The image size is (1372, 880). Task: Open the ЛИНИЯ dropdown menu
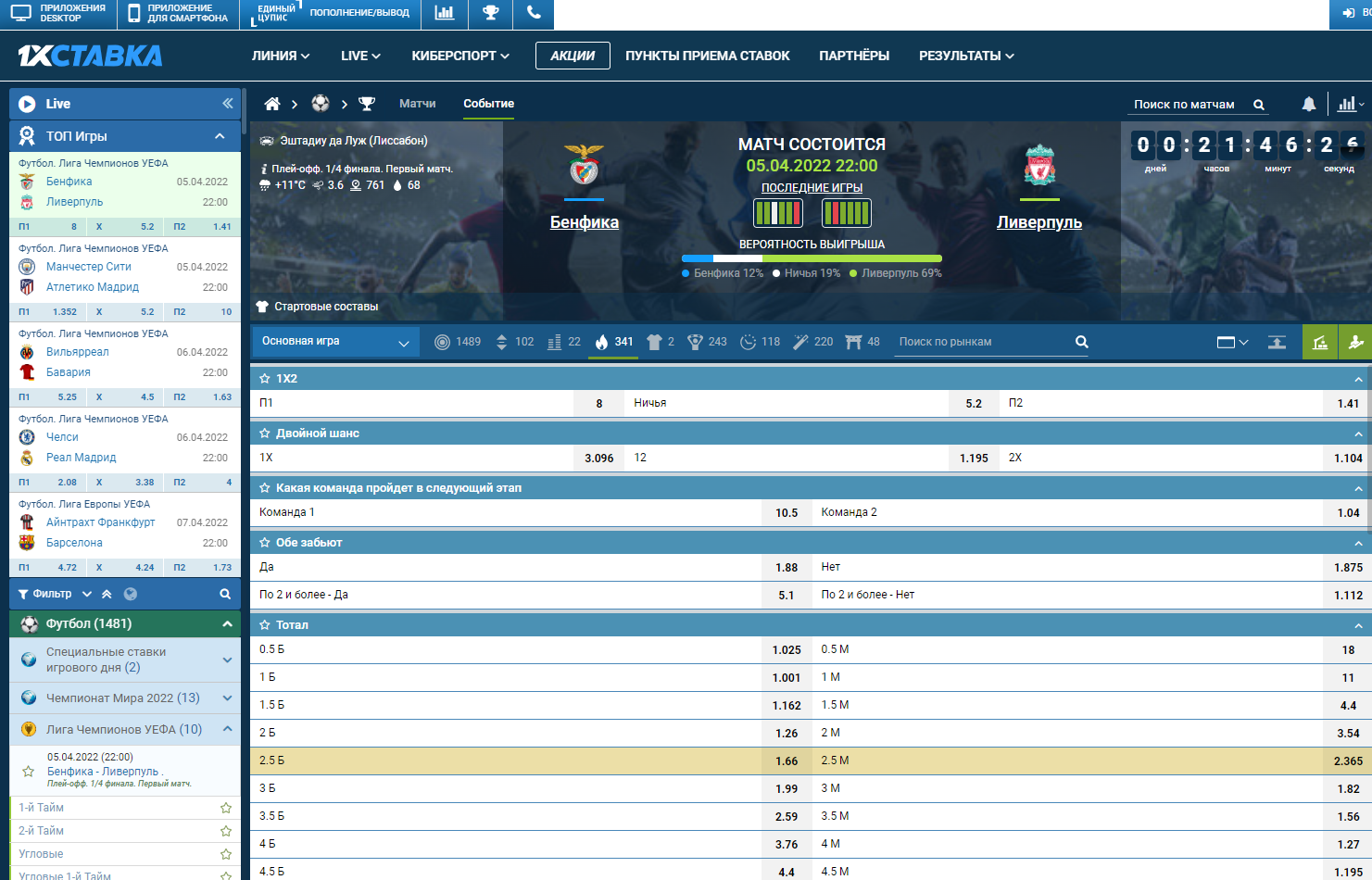pyautogui.click(x=281, y=56)
